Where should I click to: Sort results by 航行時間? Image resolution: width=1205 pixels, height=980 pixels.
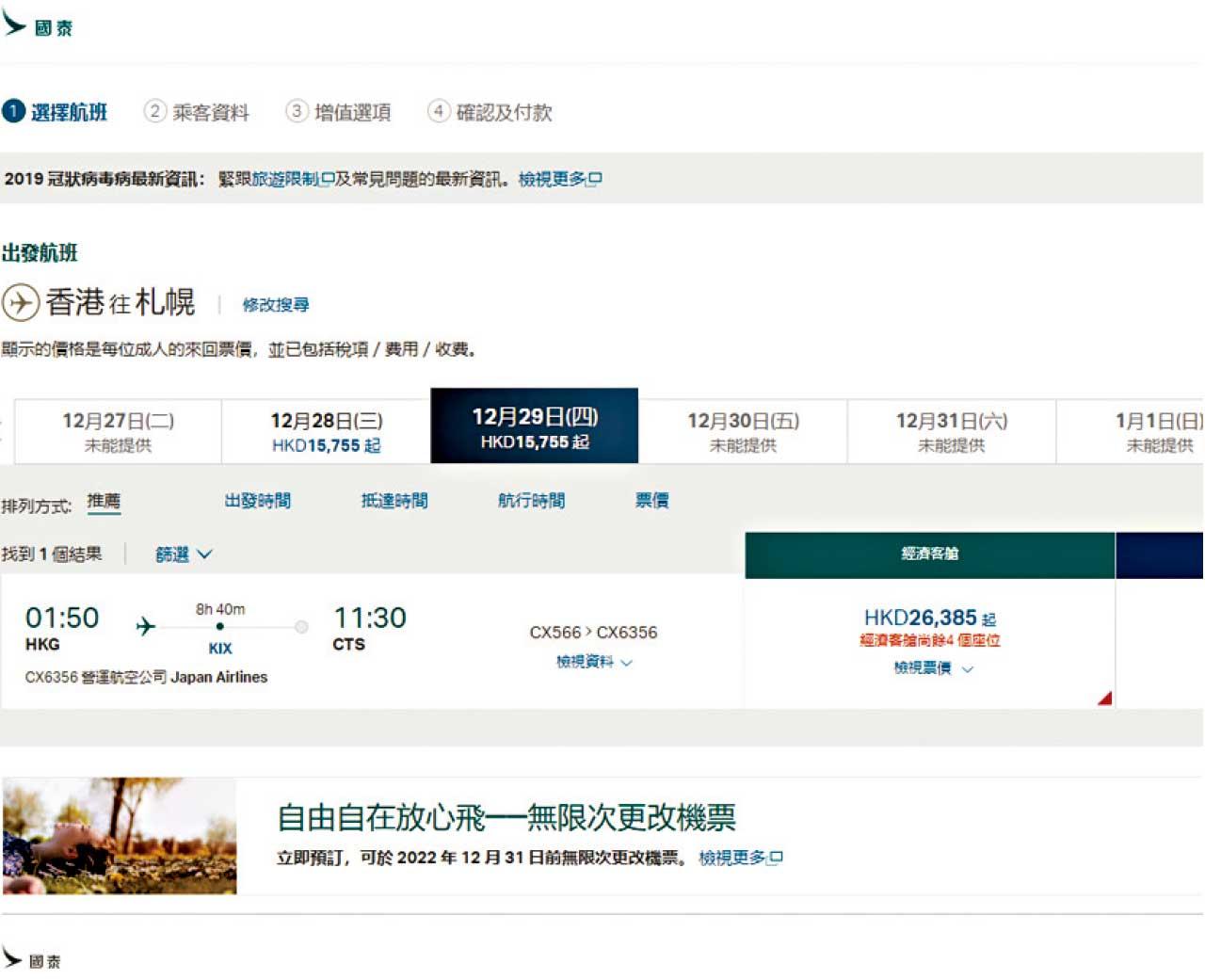[531, 501]
